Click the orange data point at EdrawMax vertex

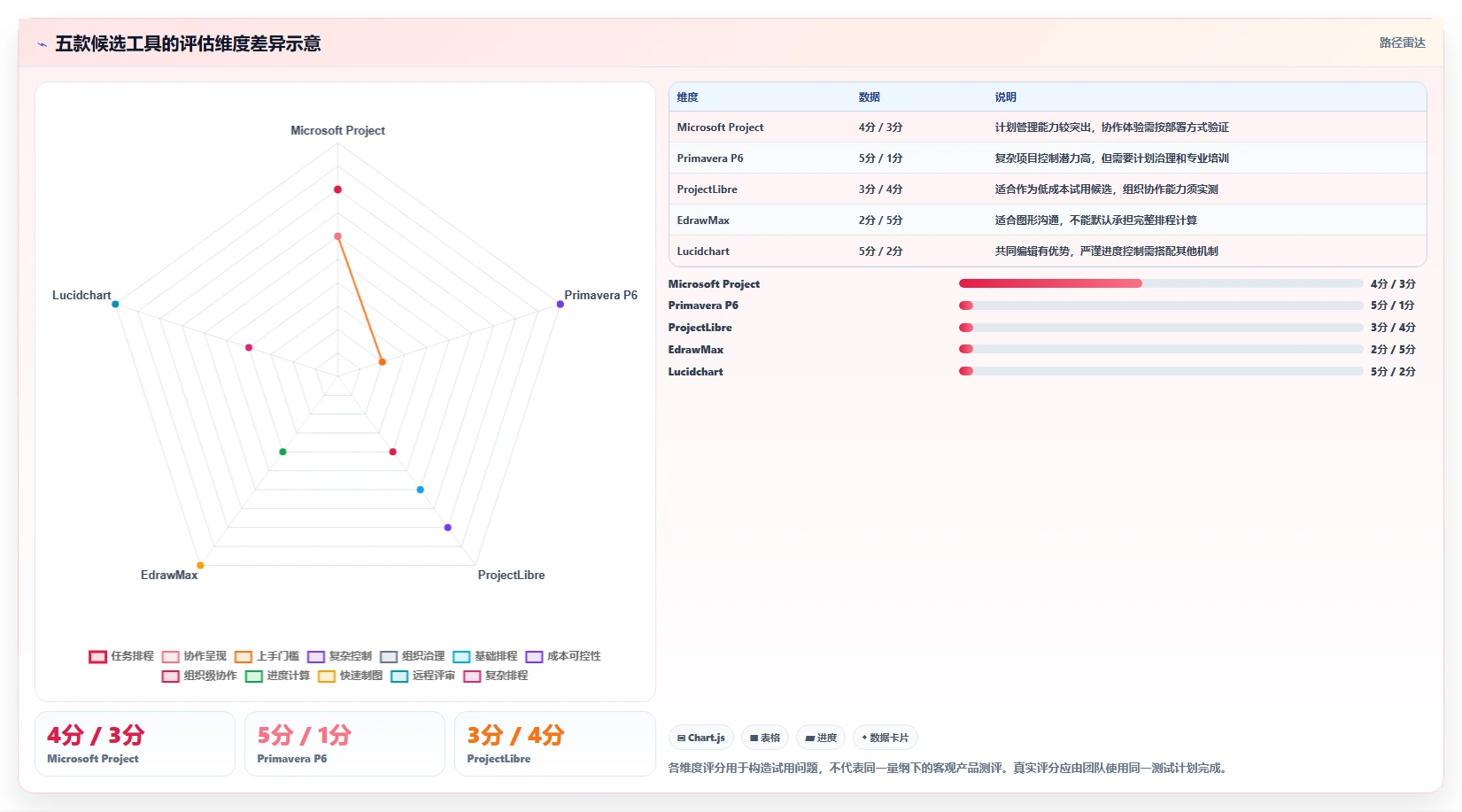click(x=200, y=565)
